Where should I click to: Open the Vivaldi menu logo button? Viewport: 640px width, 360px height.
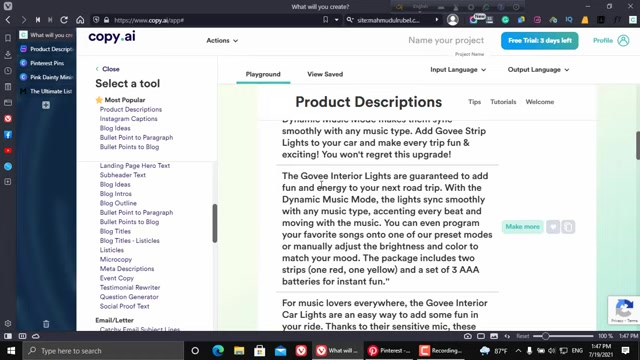(x=8, y=6)
